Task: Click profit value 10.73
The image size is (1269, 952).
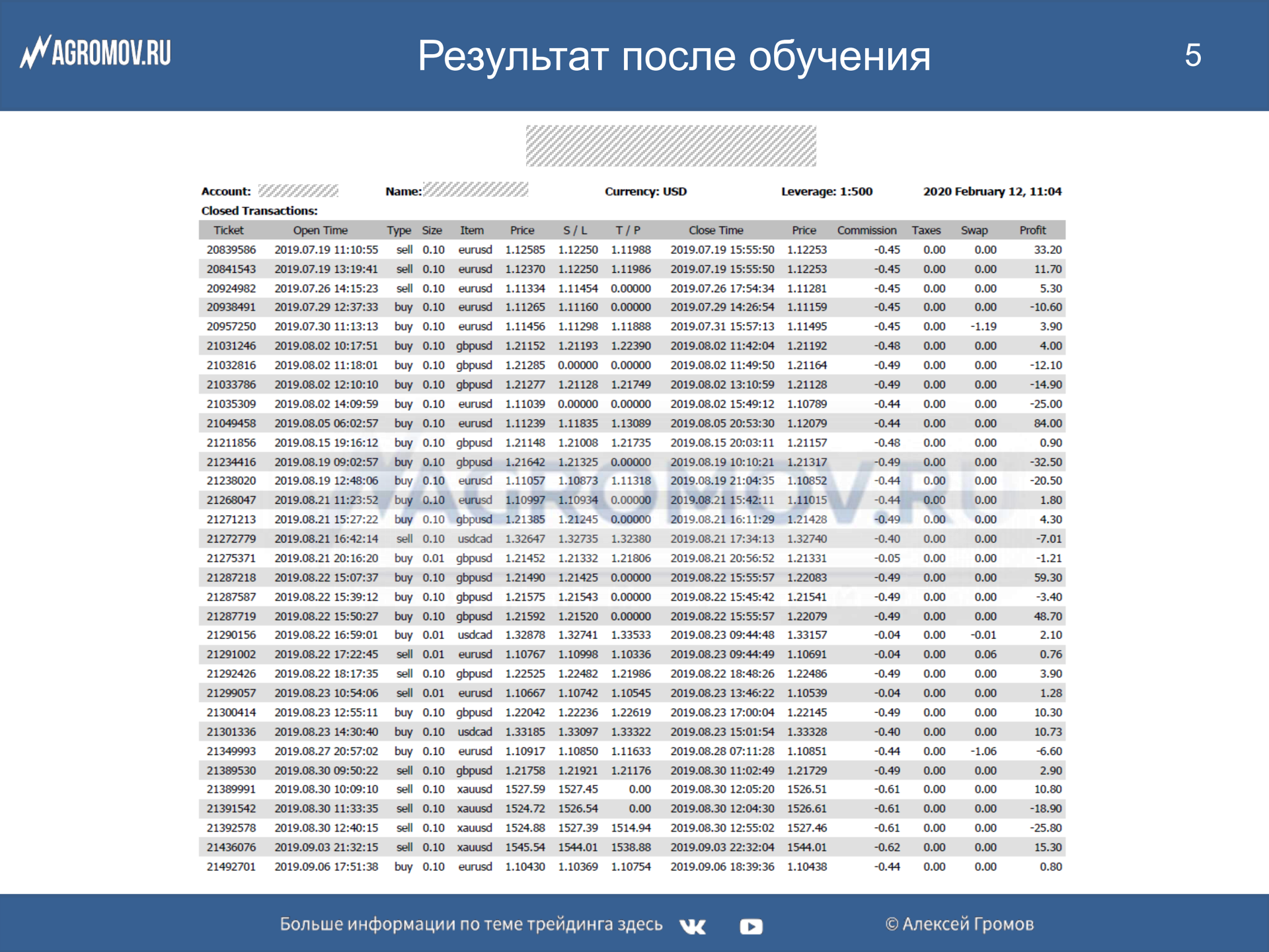Action: [x=1048, y=732]
